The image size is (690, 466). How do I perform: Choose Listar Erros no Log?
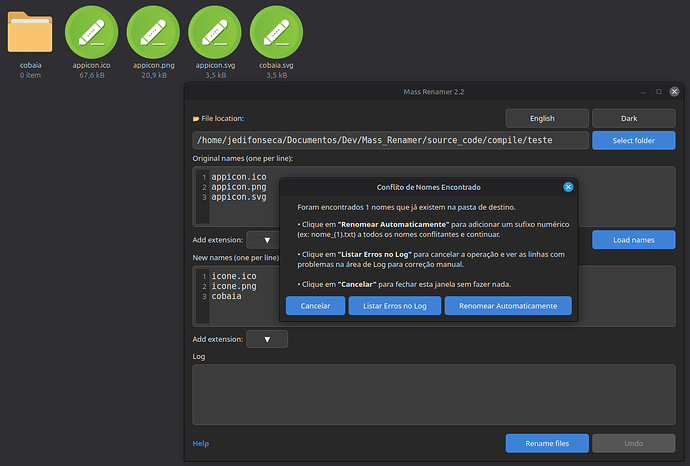click(395, 306)
